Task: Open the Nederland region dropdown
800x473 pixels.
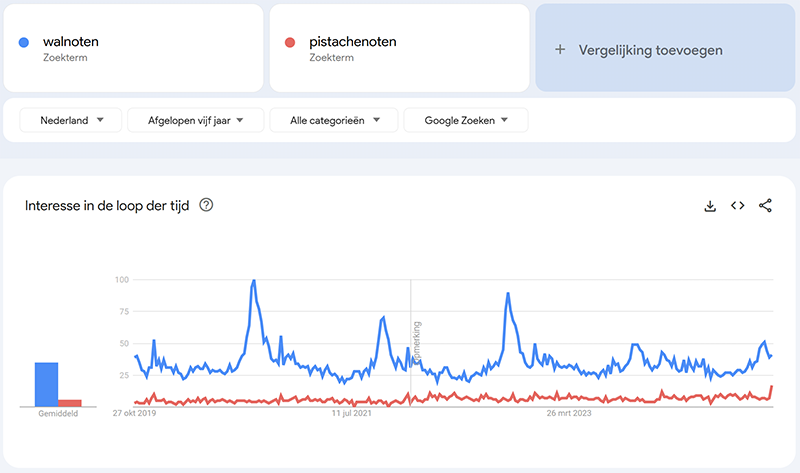Action: pos(71,120)
